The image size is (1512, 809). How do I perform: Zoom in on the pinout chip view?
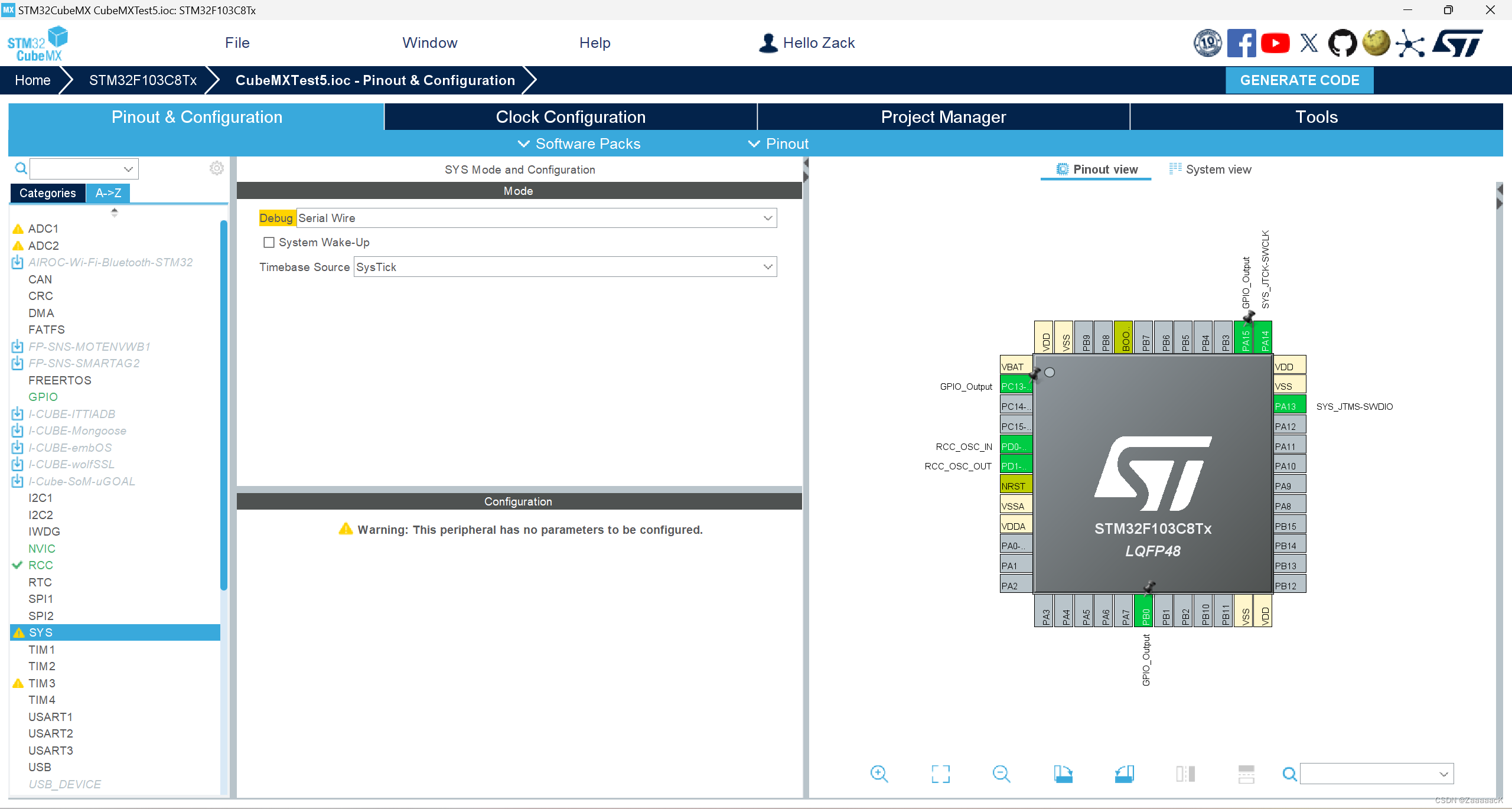(x=879, y=774)
